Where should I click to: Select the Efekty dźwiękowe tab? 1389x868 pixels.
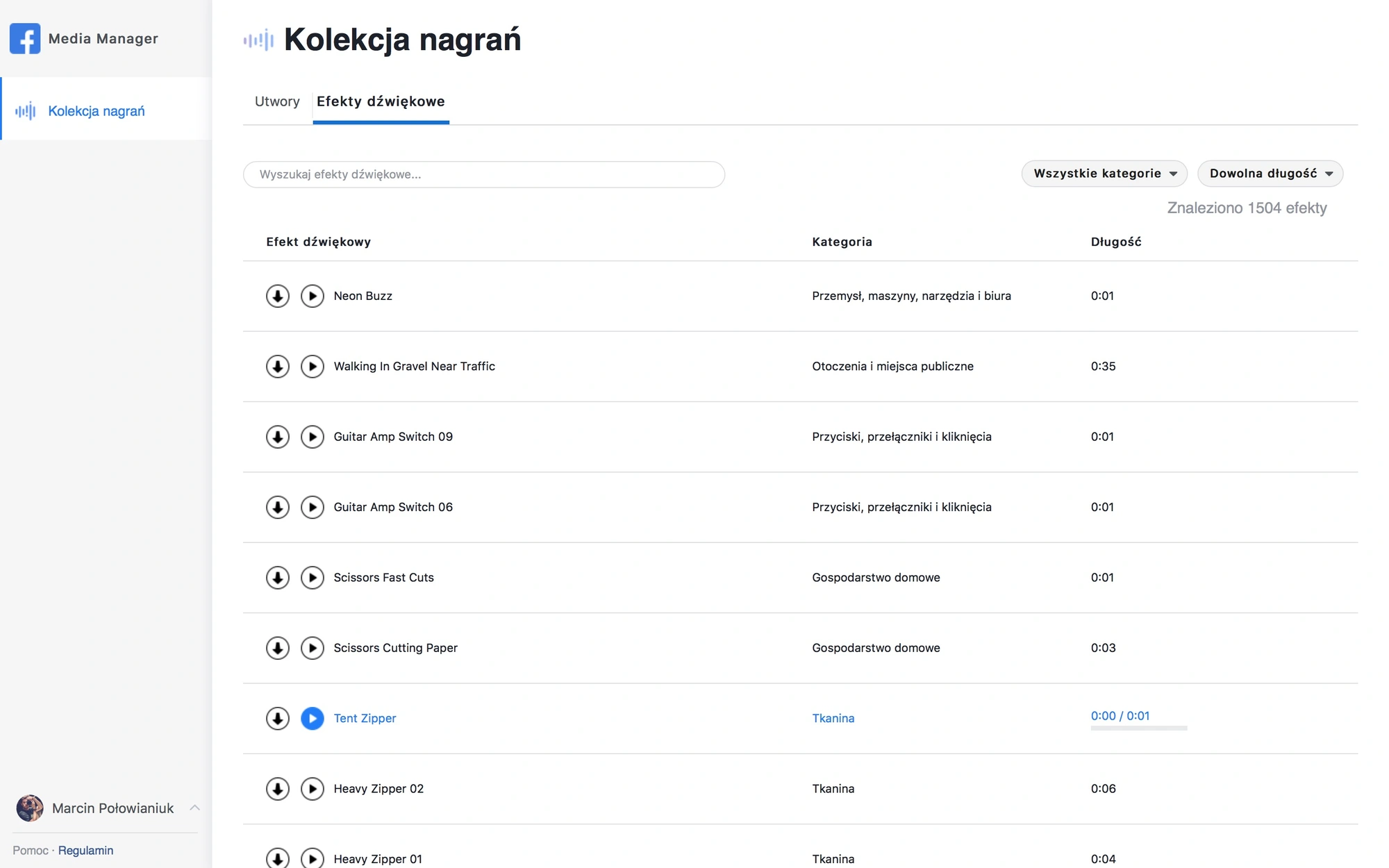tap(381, 101)
